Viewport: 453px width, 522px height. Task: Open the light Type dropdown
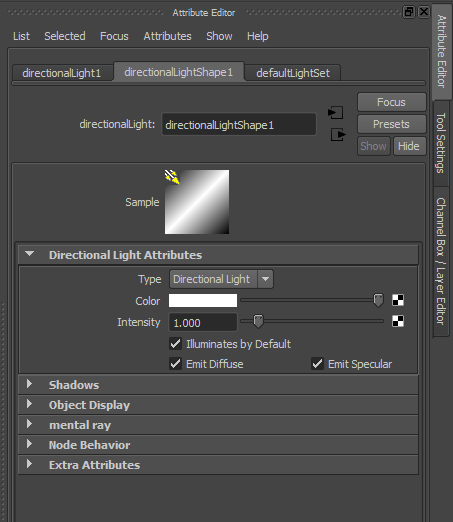tap(221, 279)
